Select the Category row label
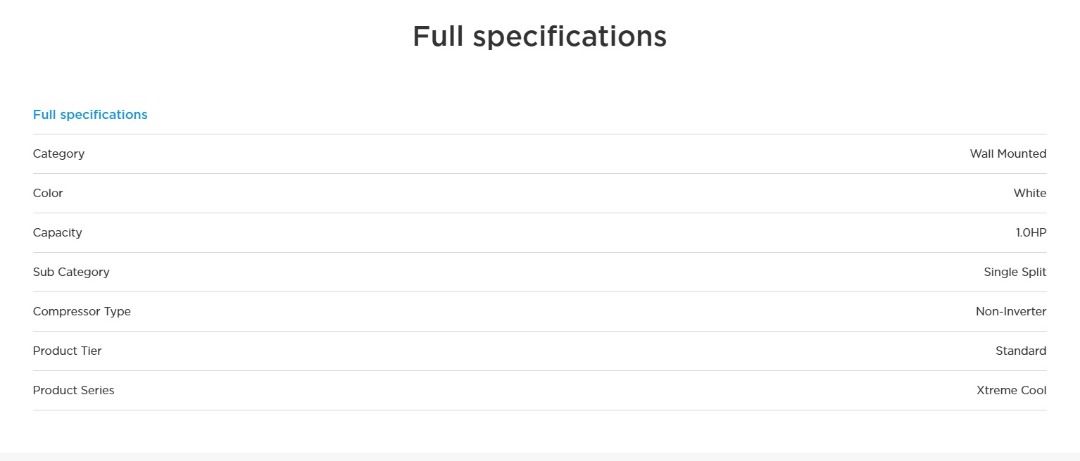 coord(59,154)
